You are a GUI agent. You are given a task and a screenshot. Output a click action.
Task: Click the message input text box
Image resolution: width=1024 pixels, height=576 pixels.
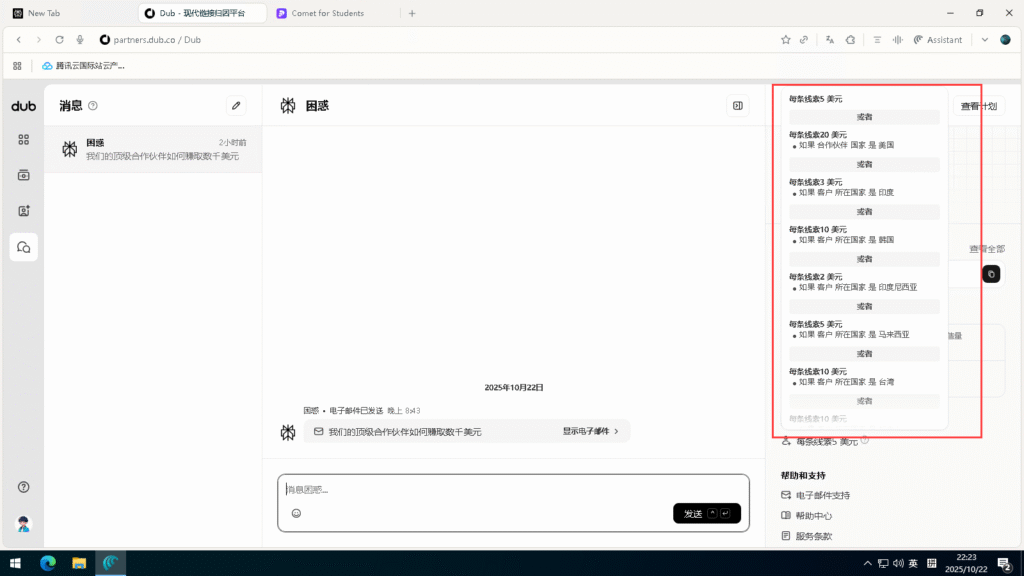point(512,489)
